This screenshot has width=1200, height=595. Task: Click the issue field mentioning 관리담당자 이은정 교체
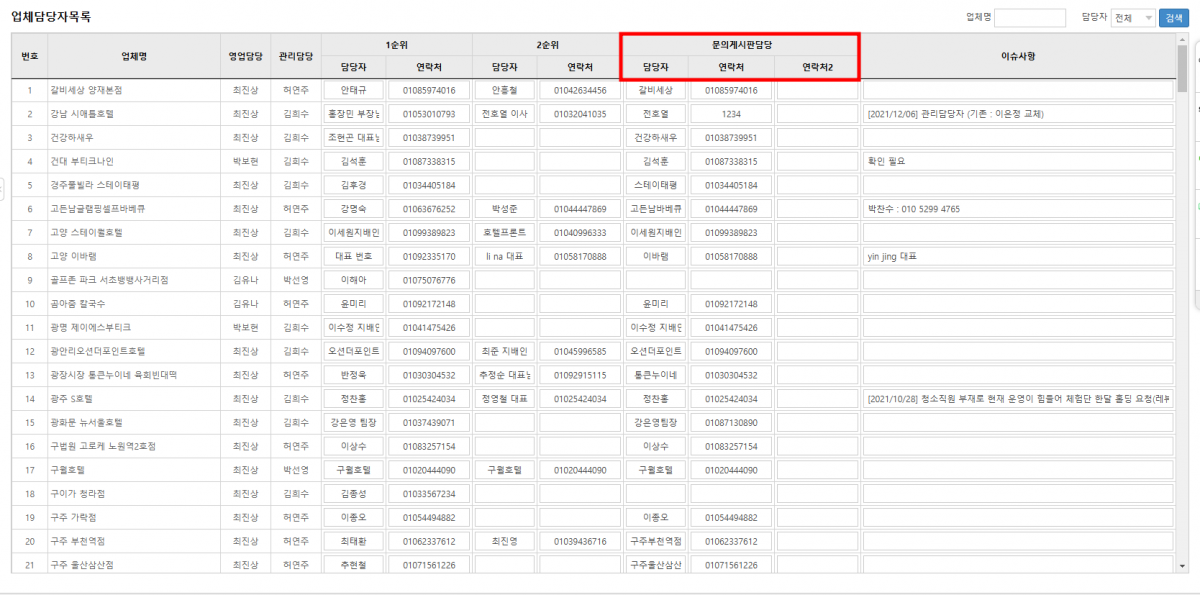click(1018, 114)
